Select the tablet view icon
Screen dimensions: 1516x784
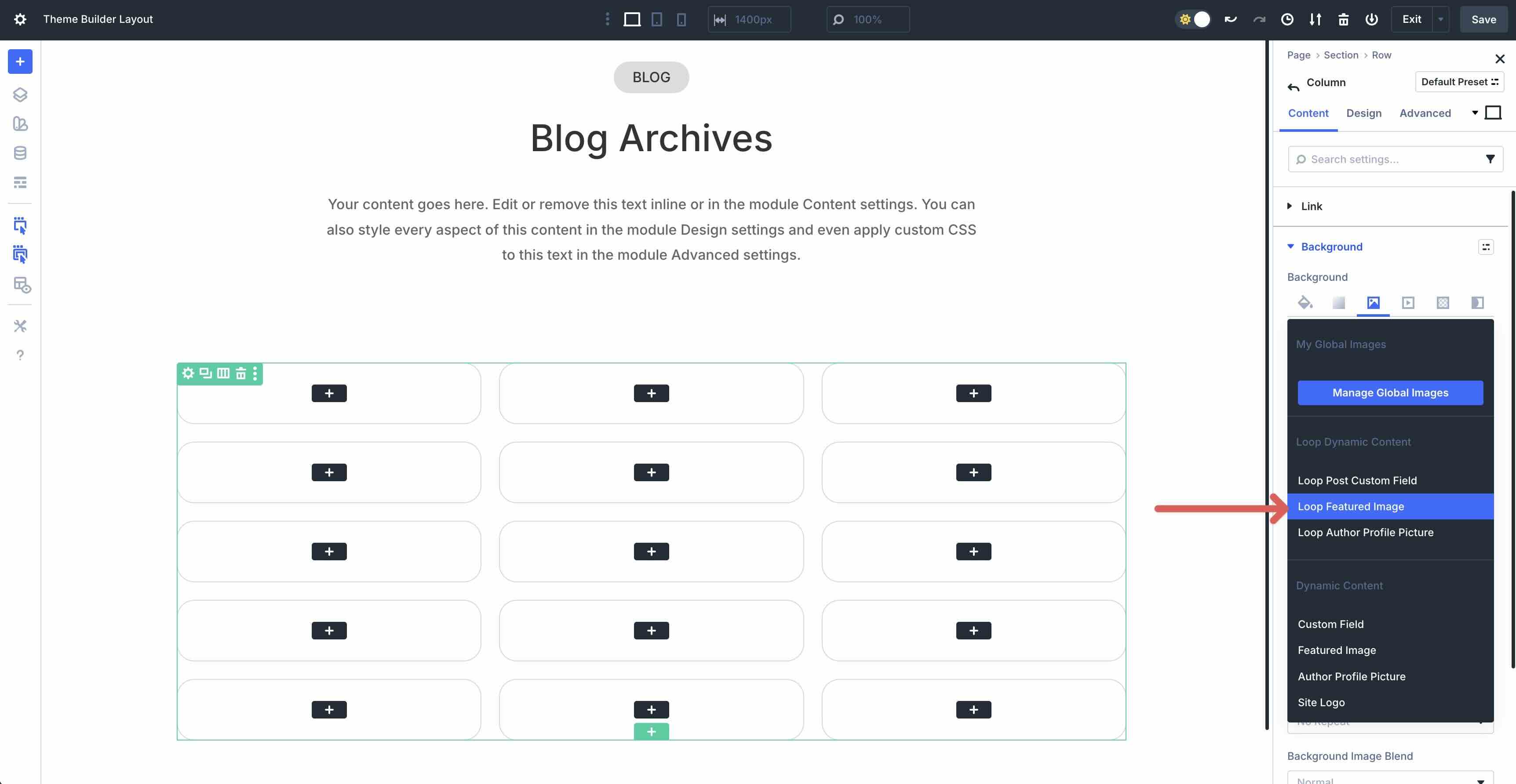pyautogui.click(x=656, y=19)
